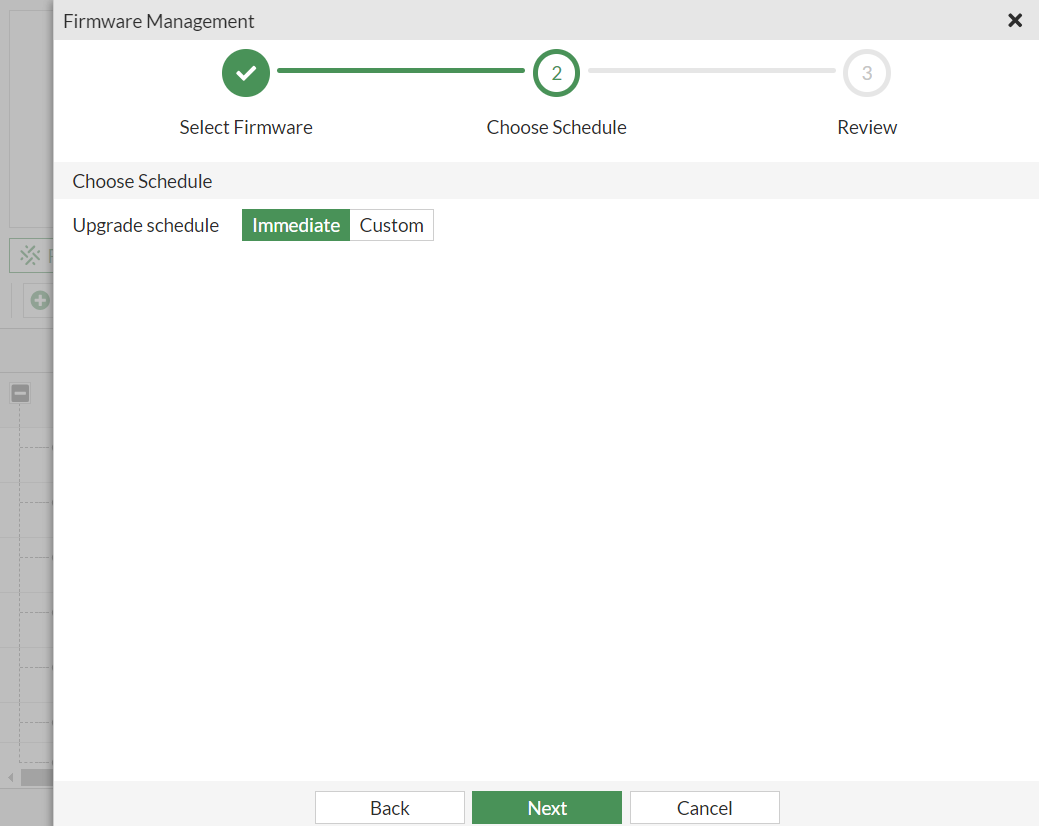Click the grey circle above the Review label

click(x=866, y=72)
